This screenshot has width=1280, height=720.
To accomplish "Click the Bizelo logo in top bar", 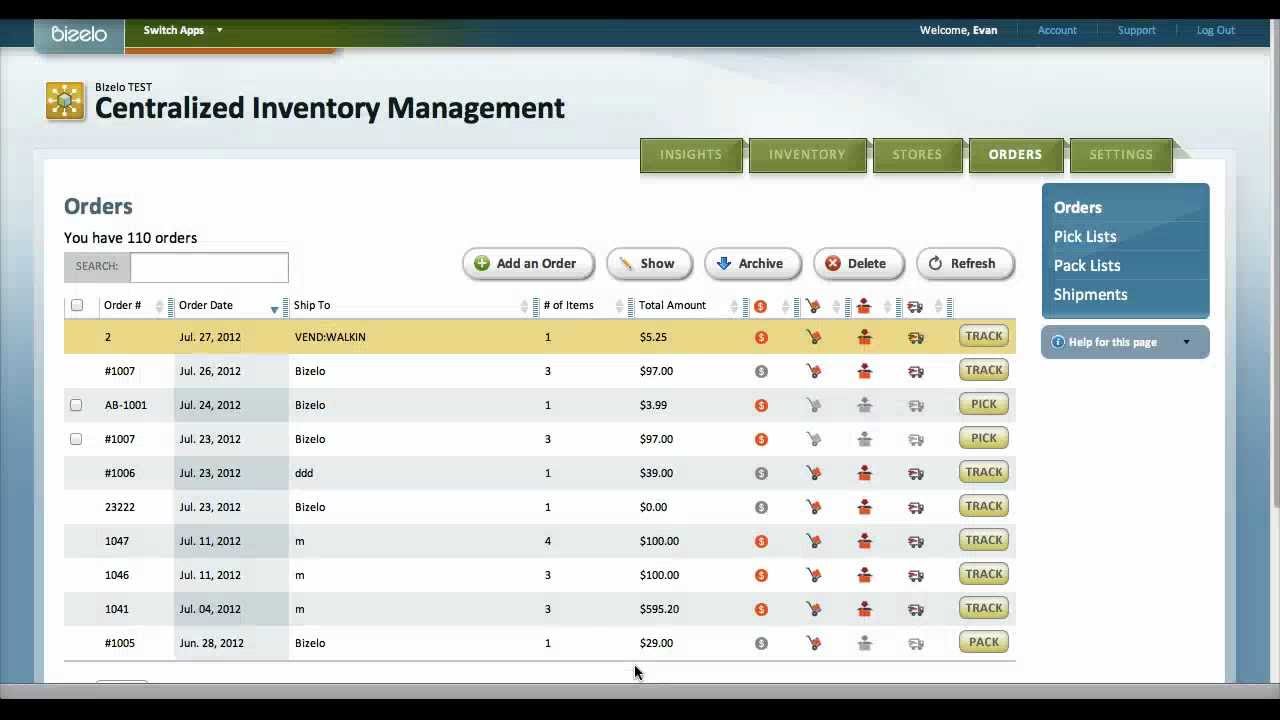I will coord(79,34).
